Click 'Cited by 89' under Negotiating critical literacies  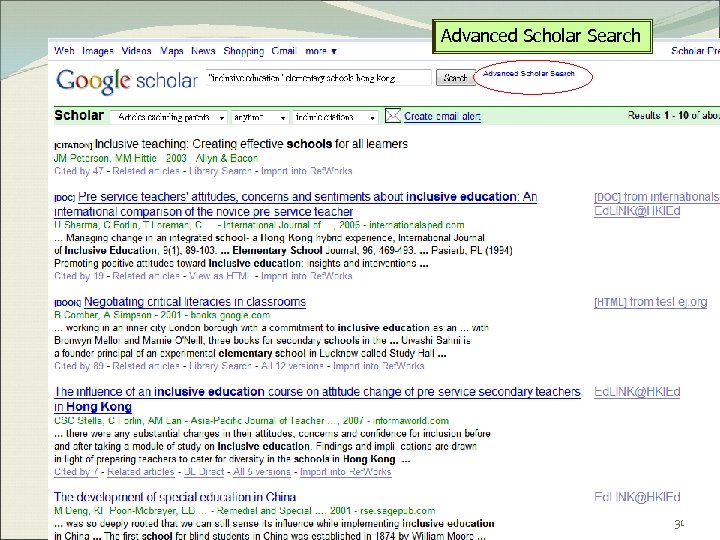pyautogui.click(x=79, y=366)
